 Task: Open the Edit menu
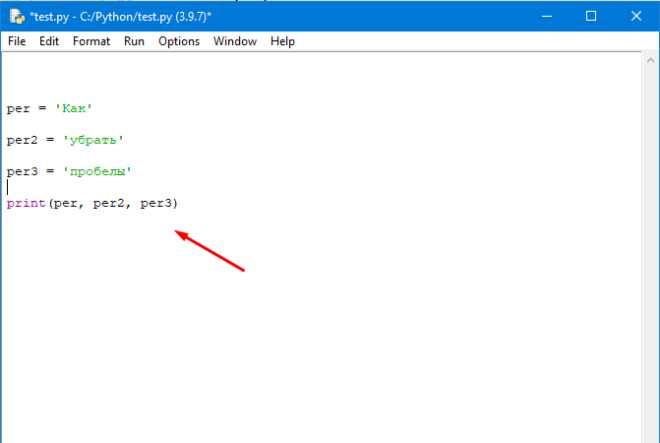pos(49,41)
